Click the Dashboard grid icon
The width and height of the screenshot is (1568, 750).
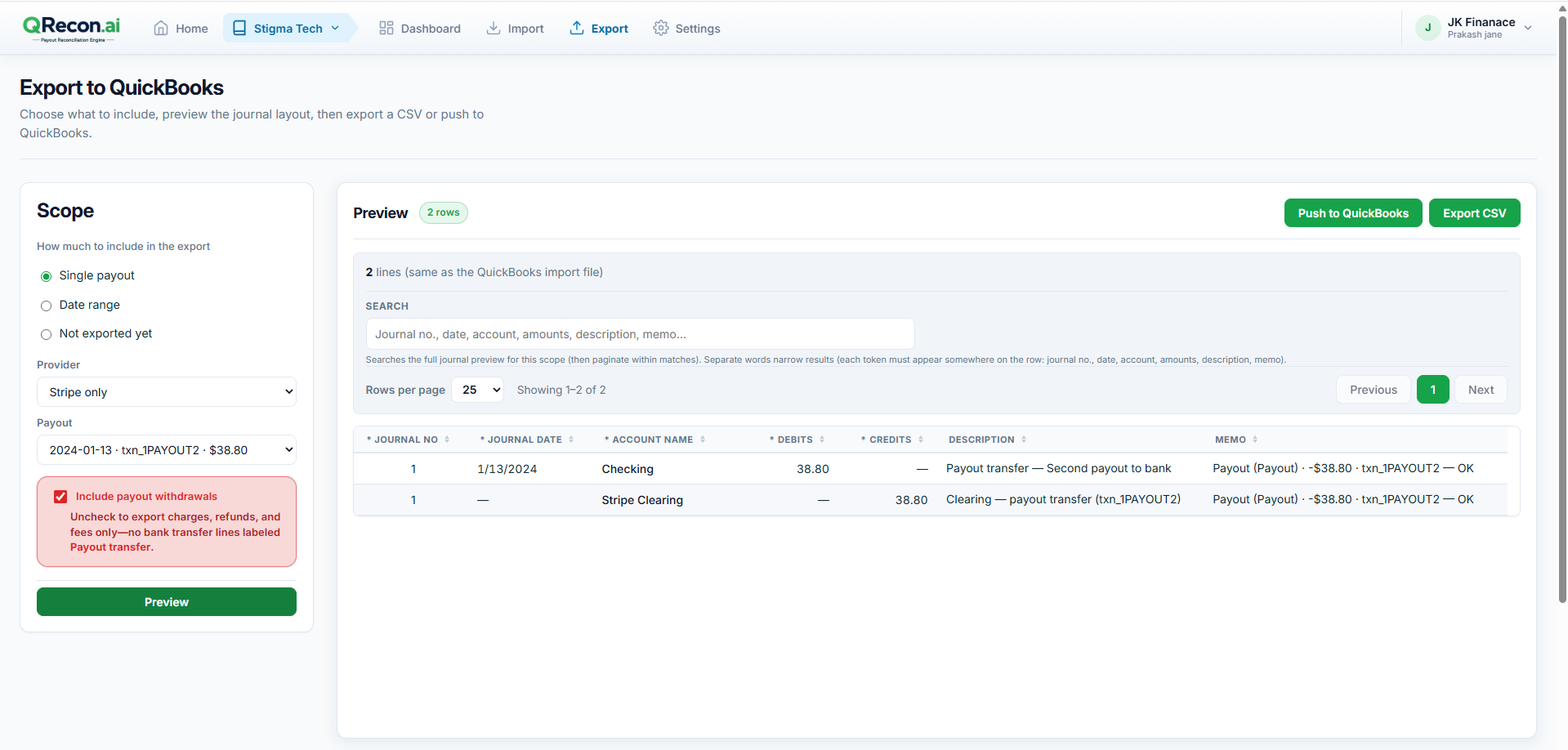(x=386, y=29)
